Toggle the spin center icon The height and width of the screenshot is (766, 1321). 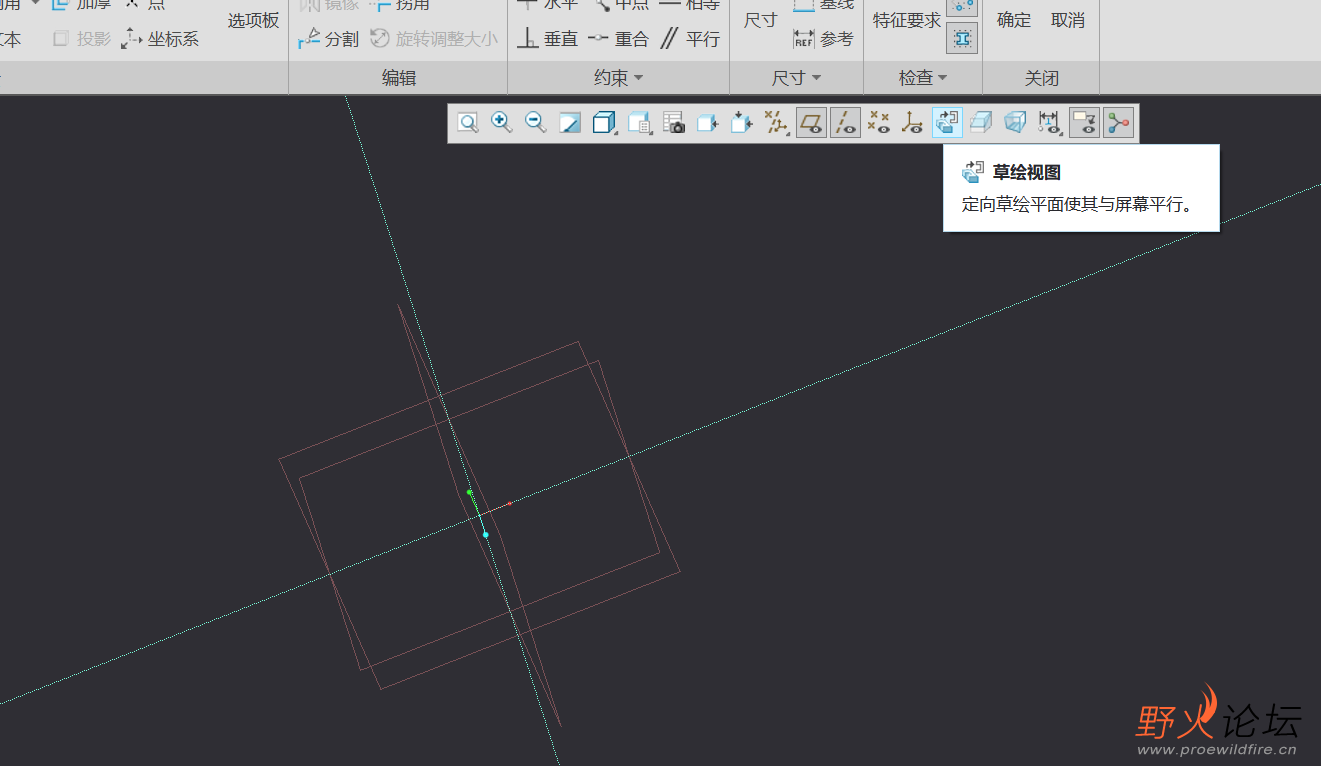[x=1118, y=123]
